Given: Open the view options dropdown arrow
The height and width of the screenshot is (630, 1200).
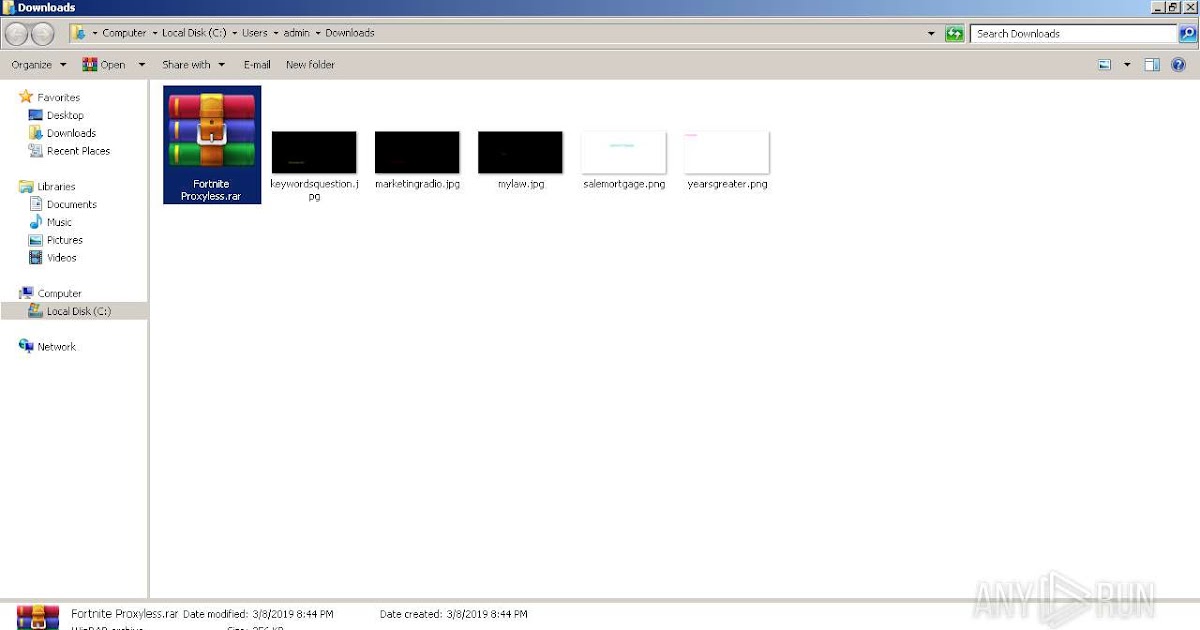Looking at the screenshot, I should click(x=1127, y=65).
